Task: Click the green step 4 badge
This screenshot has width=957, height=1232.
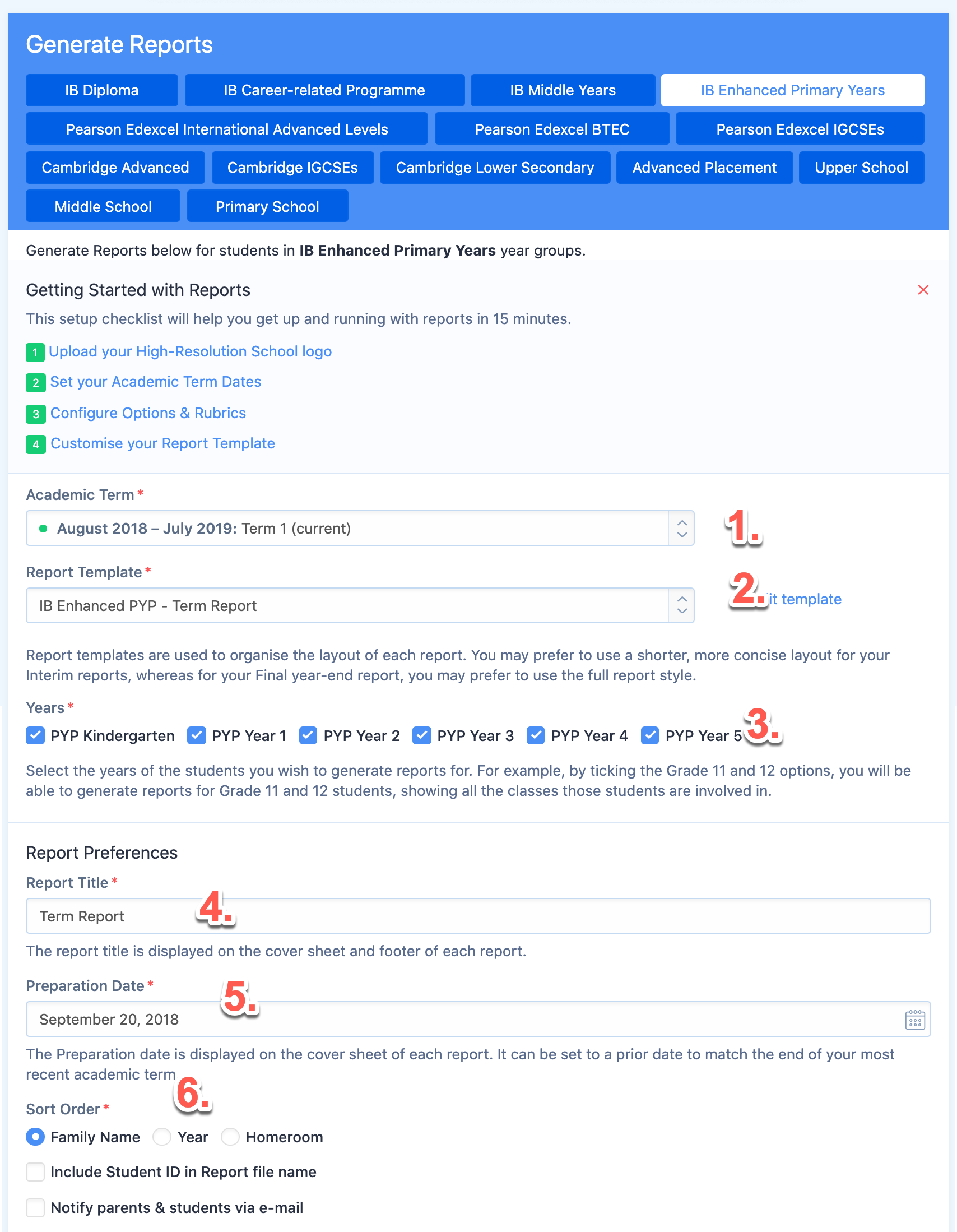Action: 35,444
